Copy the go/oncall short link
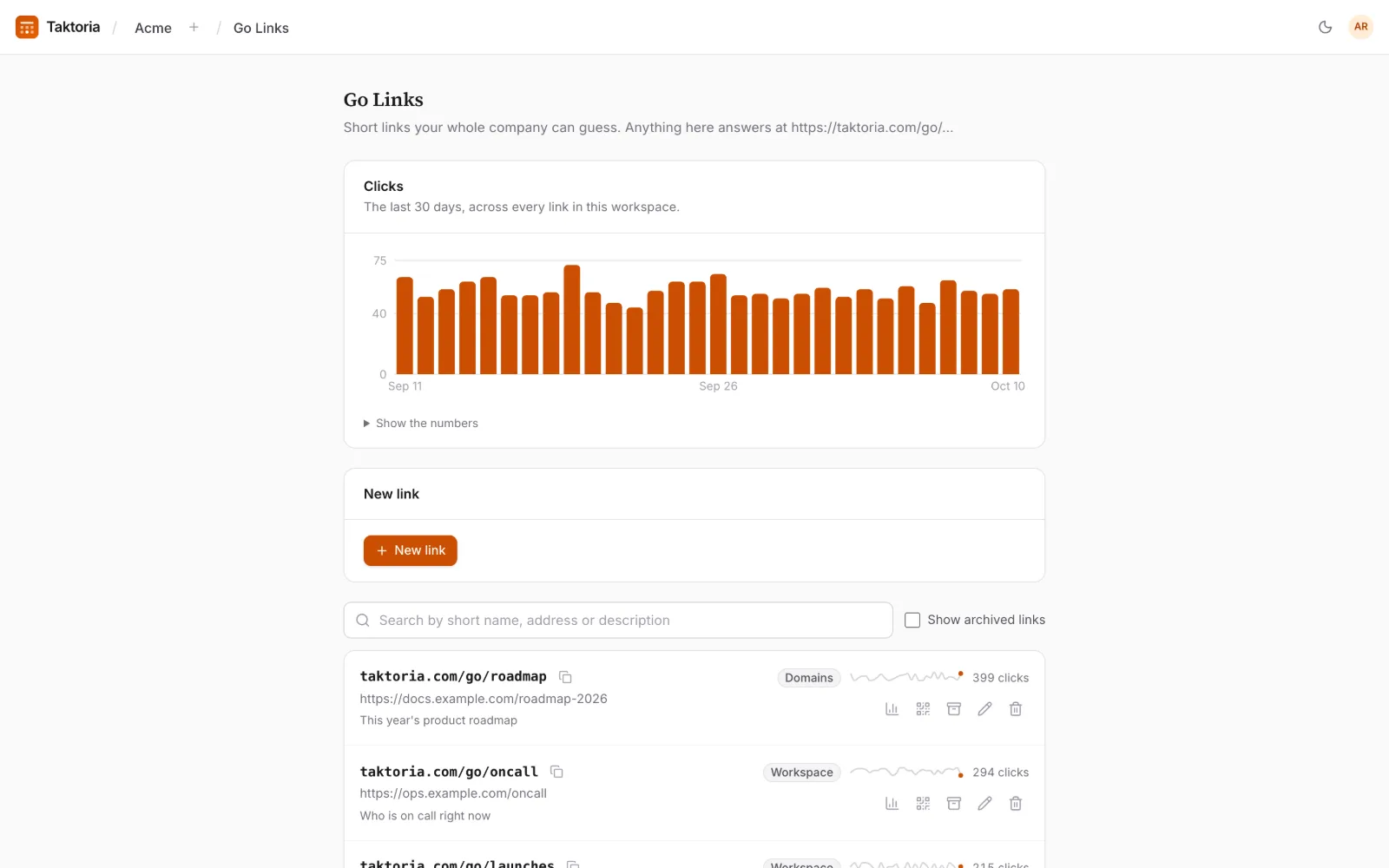The width and height of the screenshot is (1389, 868). click(557, 772)
